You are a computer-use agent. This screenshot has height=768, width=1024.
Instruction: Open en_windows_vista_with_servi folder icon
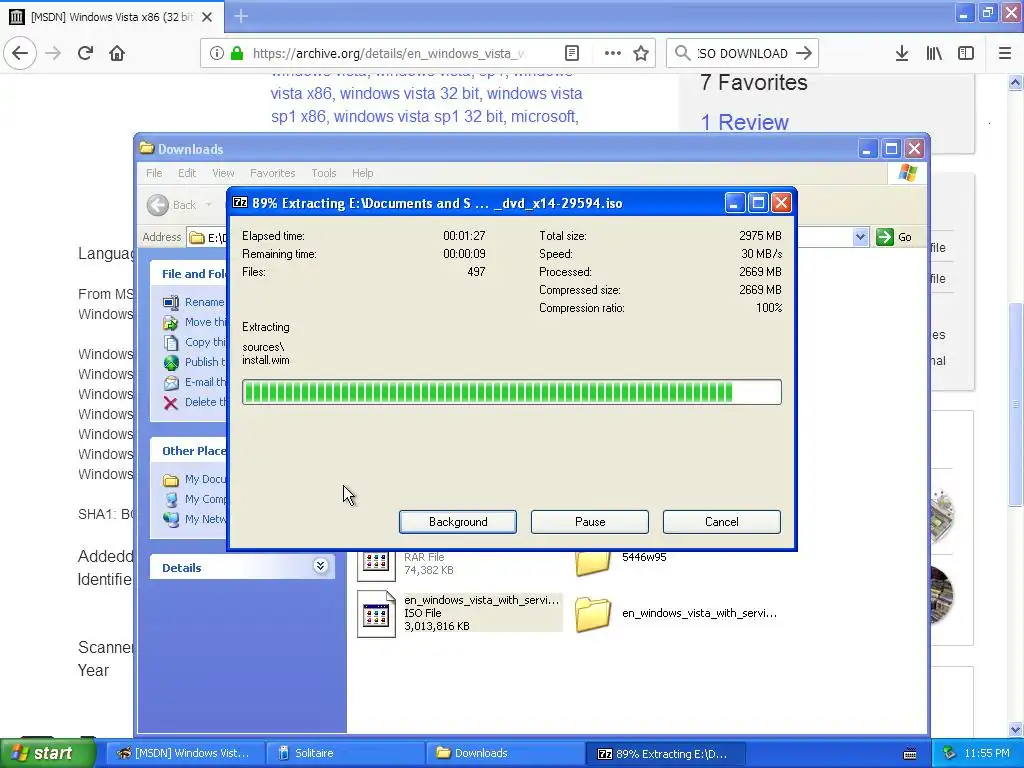593,614
